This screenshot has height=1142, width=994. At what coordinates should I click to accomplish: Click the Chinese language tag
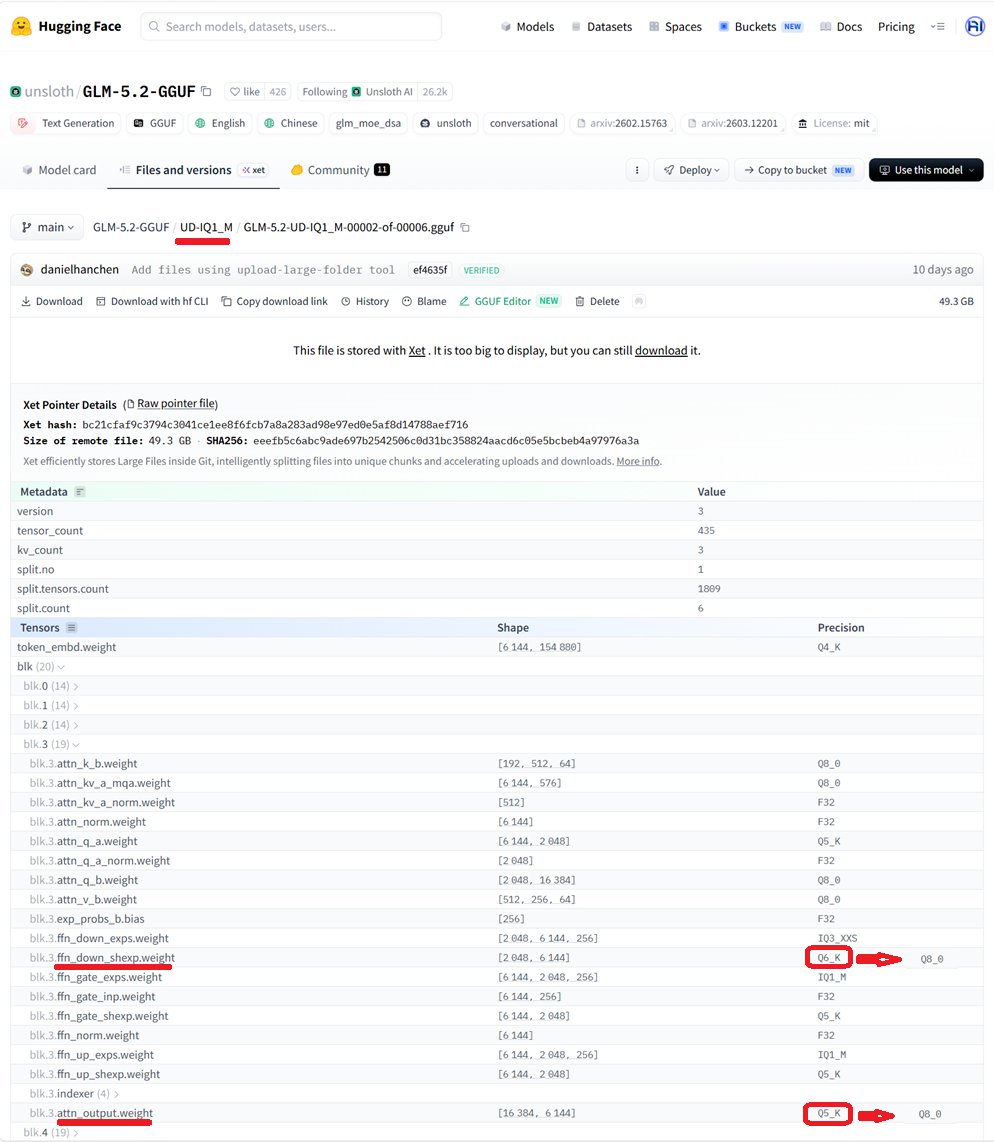291,123
